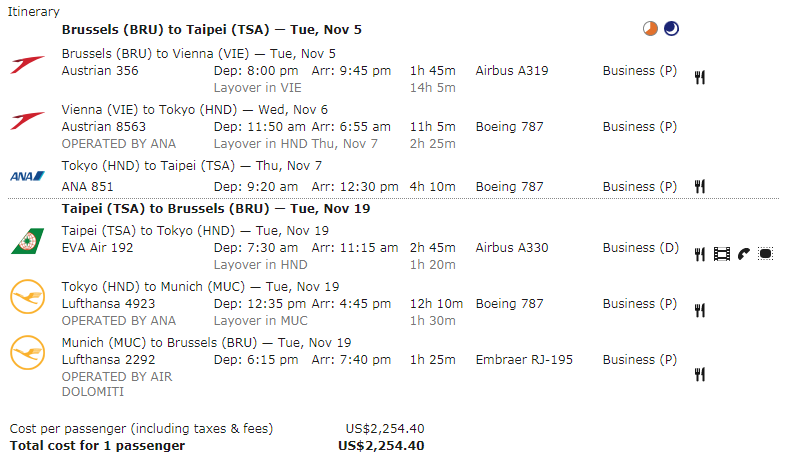Viewport: 789px width, 457px height.
Task: Click the EVA Air logo
Action: 28,241
